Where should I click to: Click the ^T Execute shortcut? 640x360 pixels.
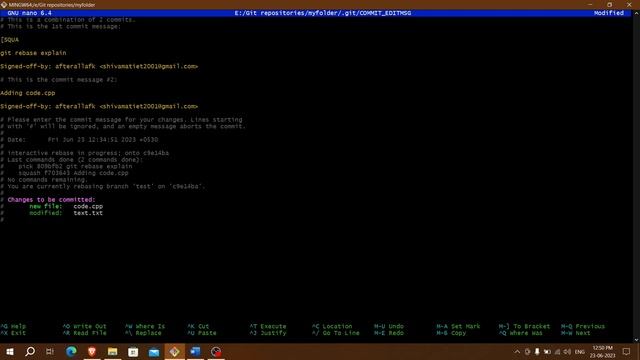tap(268, 326)
